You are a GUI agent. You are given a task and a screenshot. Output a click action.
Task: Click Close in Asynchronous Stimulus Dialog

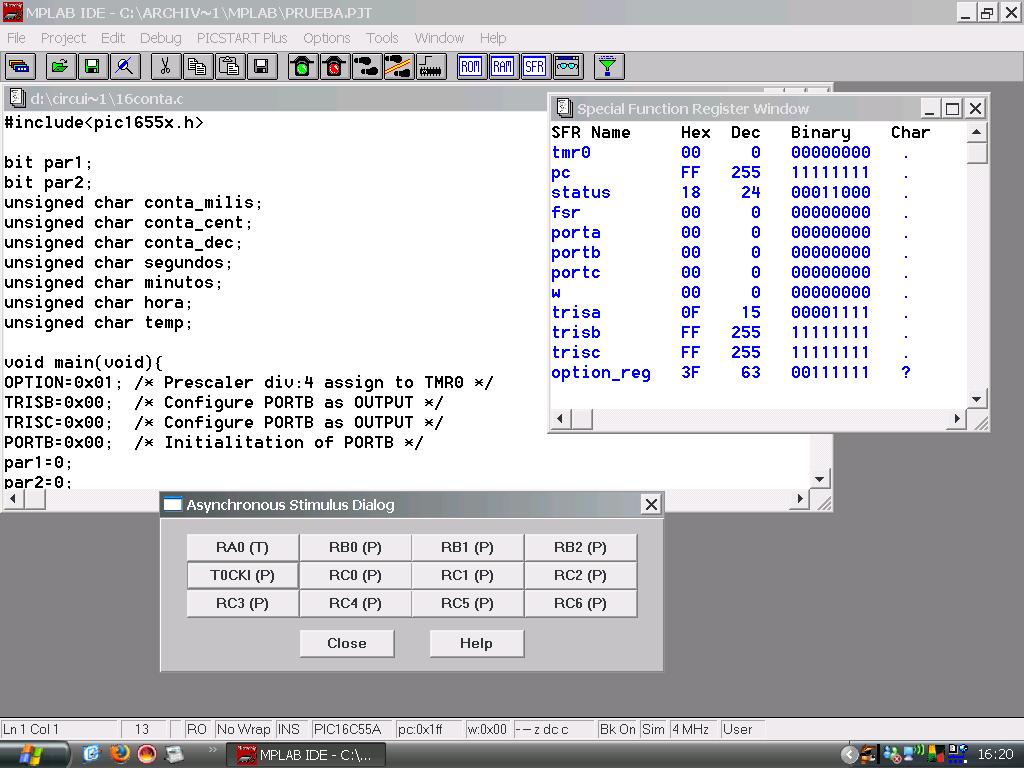(347, 643)
